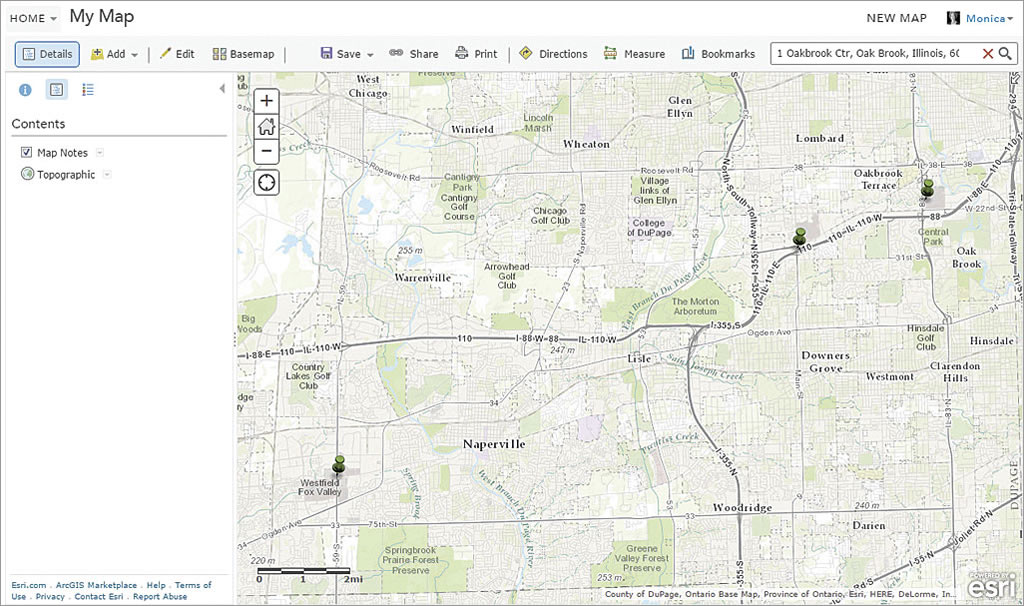
Task: Open the Contact Esri link
Action: point(99,596)
